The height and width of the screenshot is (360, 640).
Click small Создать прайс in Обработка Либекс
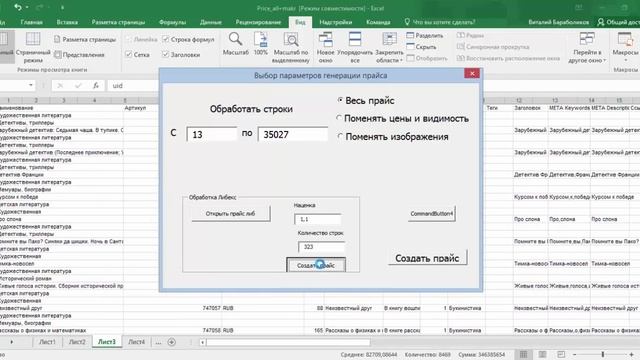(x=316, y=265)
